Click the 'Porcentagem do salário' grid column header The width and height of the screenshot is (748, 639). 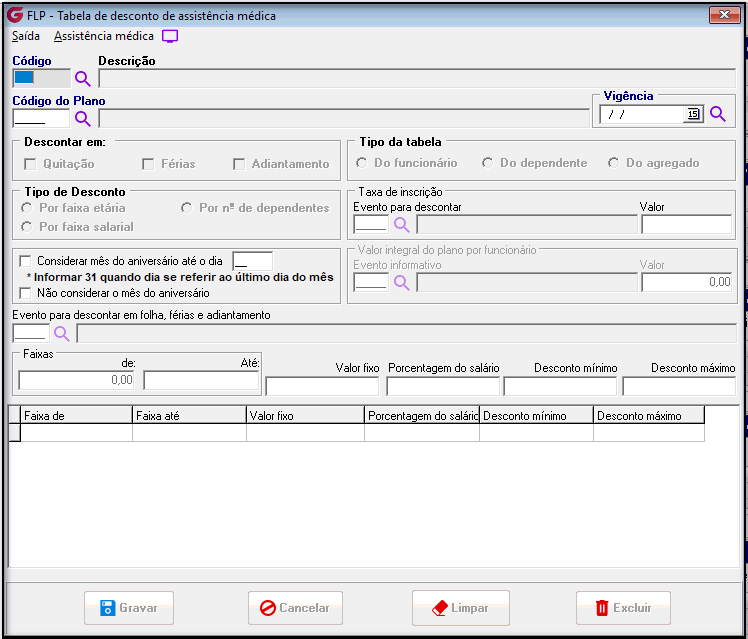422,415
